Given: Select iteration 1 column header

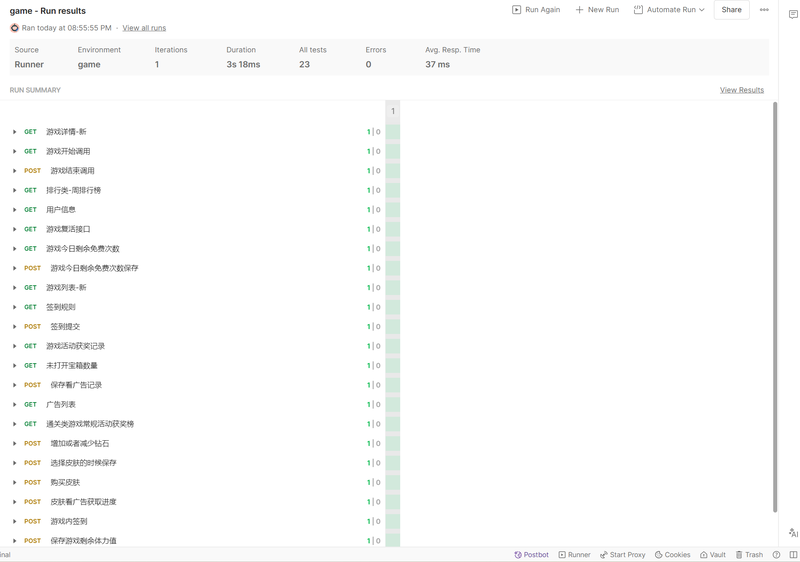Looking at the screenshot, I should [392, 111].
